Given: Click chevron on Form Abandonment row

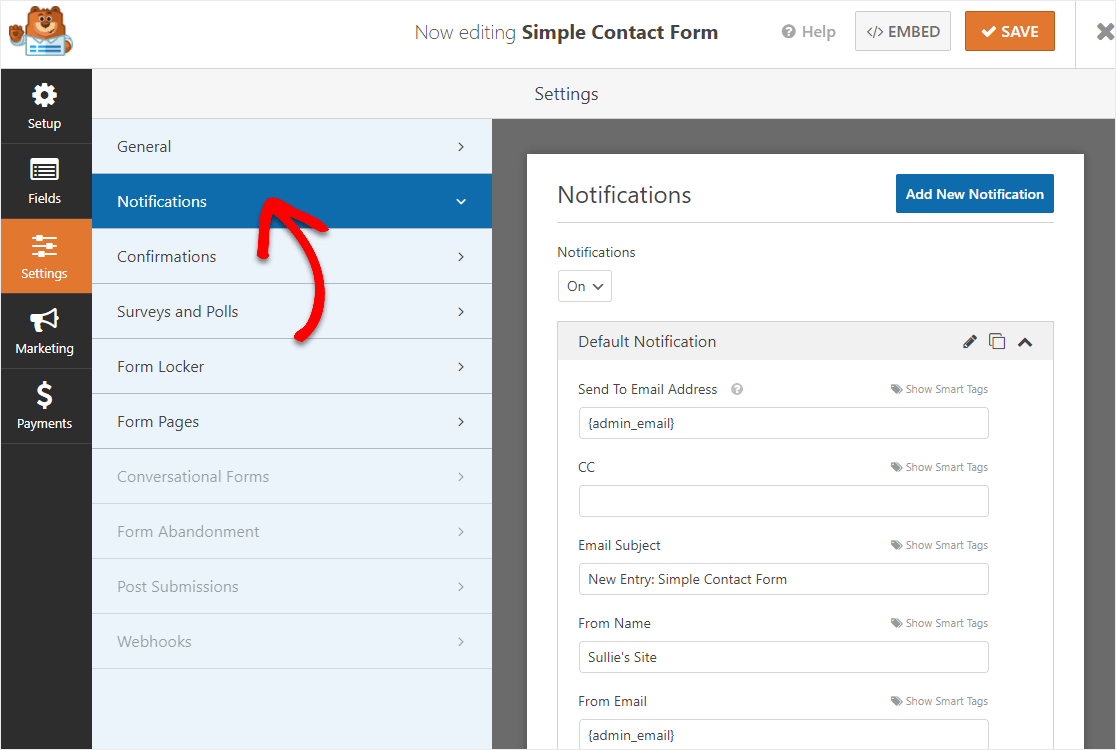Looking at the screenshot, I should pyautogui.click(x=461, y=532).
